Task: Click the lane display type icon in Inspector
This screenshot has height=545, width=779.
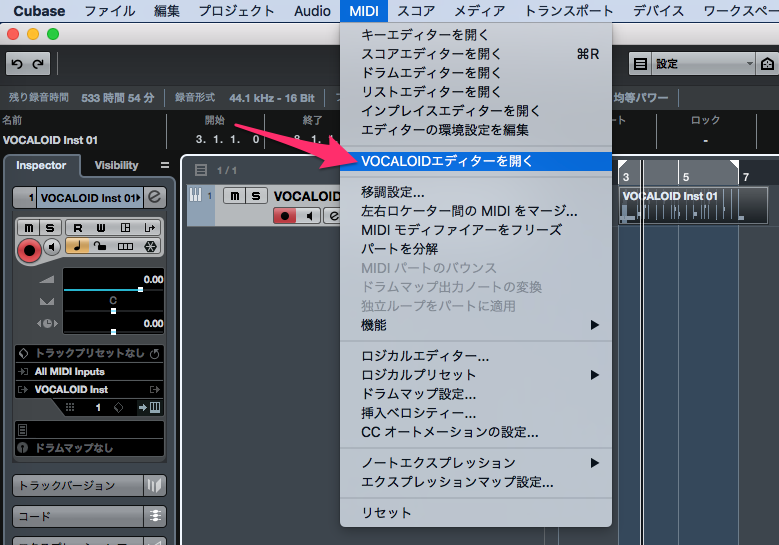Action: pyautogui.click(x=125, y=246)
